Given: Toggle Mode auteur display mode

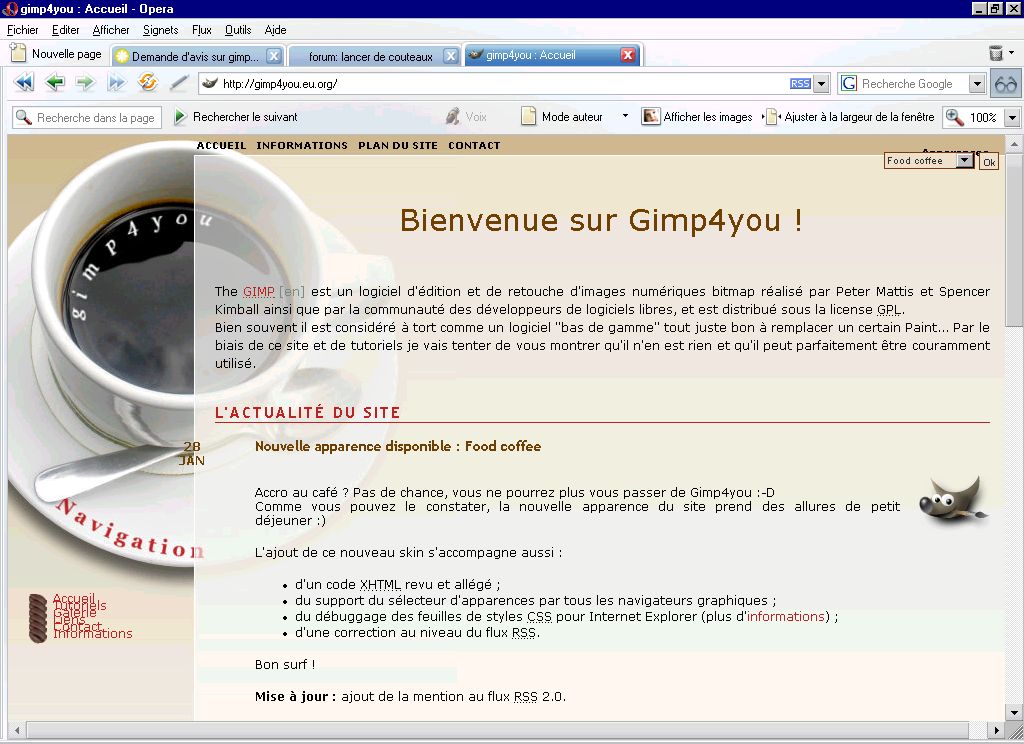Looking at the screenshot, I should click(562, 116).
